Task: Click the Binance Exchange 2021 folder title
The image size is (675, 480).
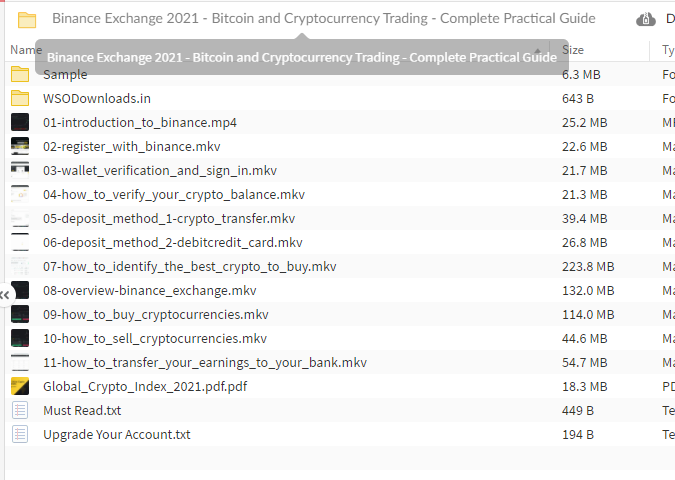Action: click(324, 19)
